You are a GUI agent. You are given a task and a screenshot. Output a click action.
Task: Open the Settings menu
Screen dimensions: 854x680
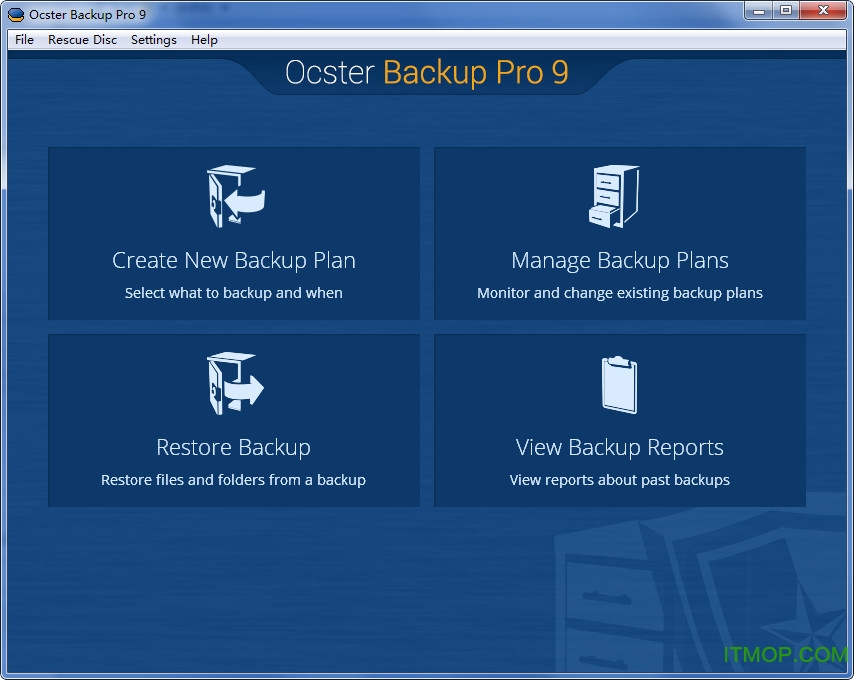pyautogui.click(x=154, y=40)
